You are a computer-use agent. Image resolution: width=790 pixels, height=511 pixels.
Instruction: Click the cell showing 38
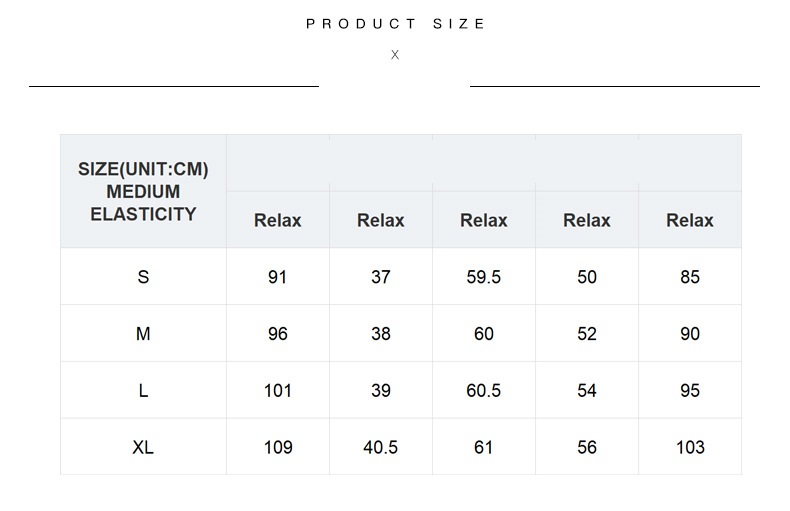pyautogui.click(x=381, y=334)
